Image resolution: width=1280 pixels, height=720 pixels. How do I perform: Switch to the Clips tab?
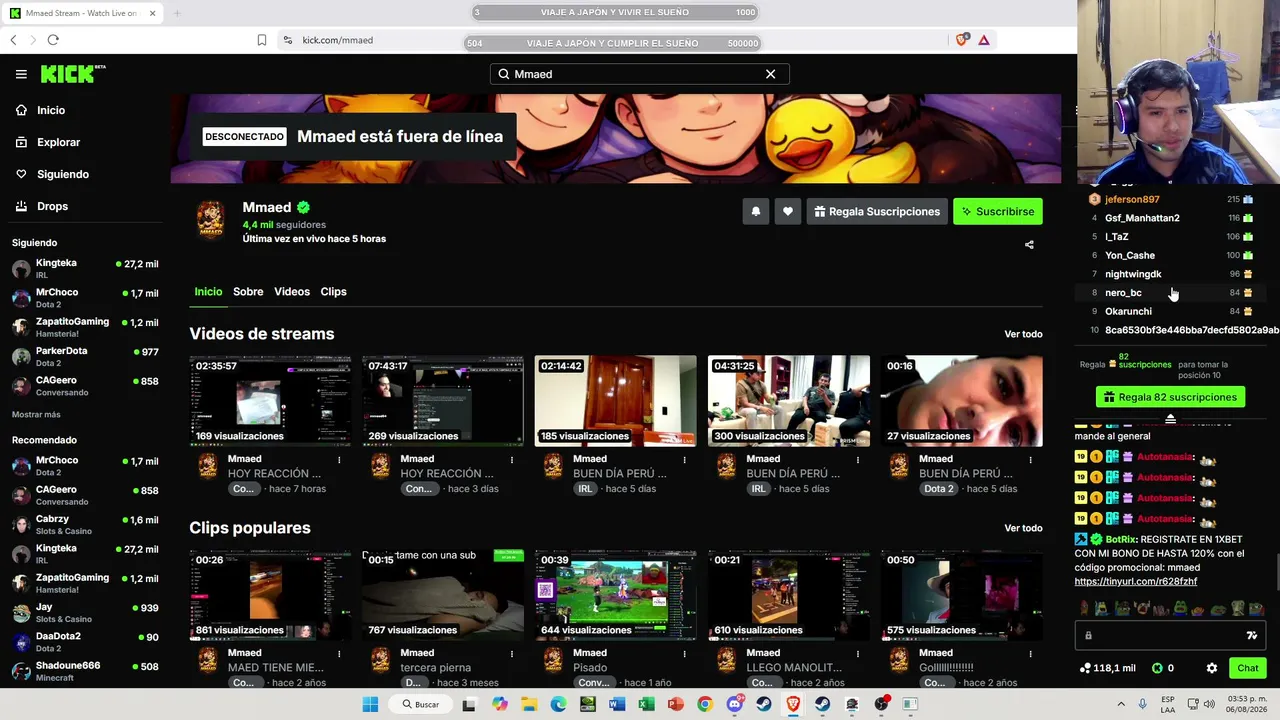pos(333,292)
